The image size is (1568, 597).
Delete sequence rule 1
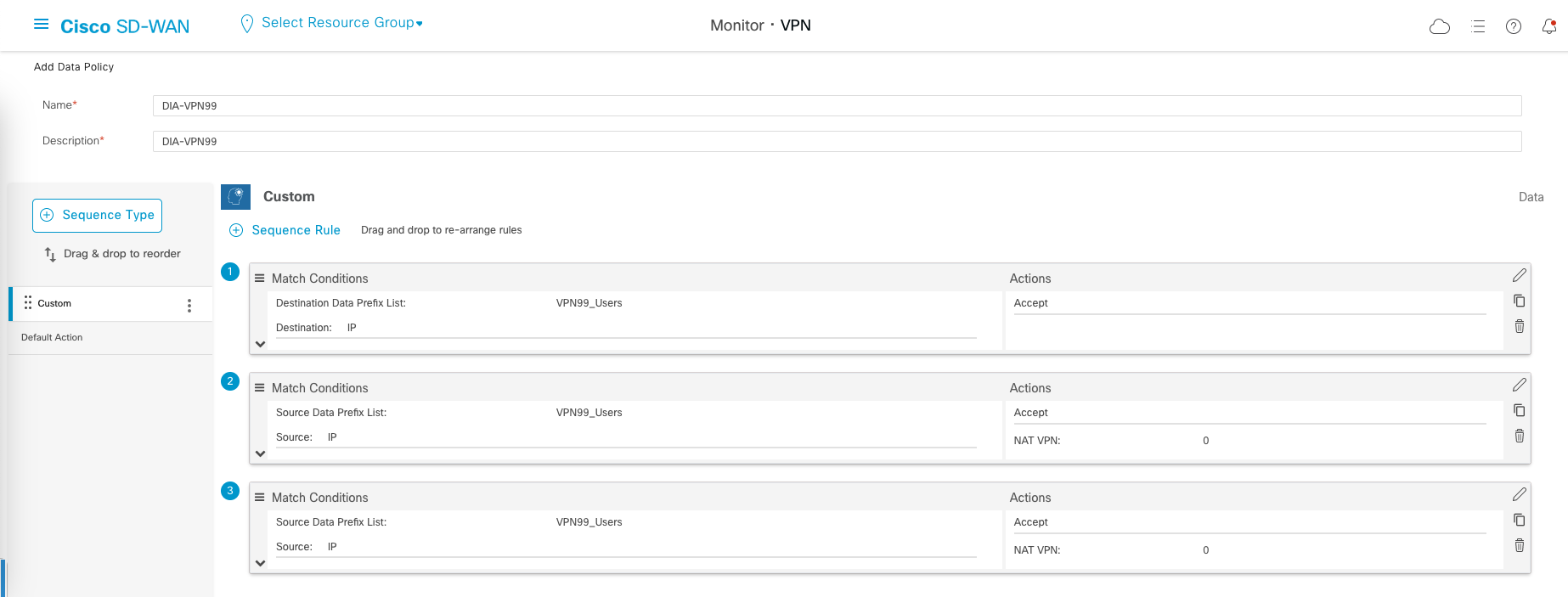(1520, 326)
